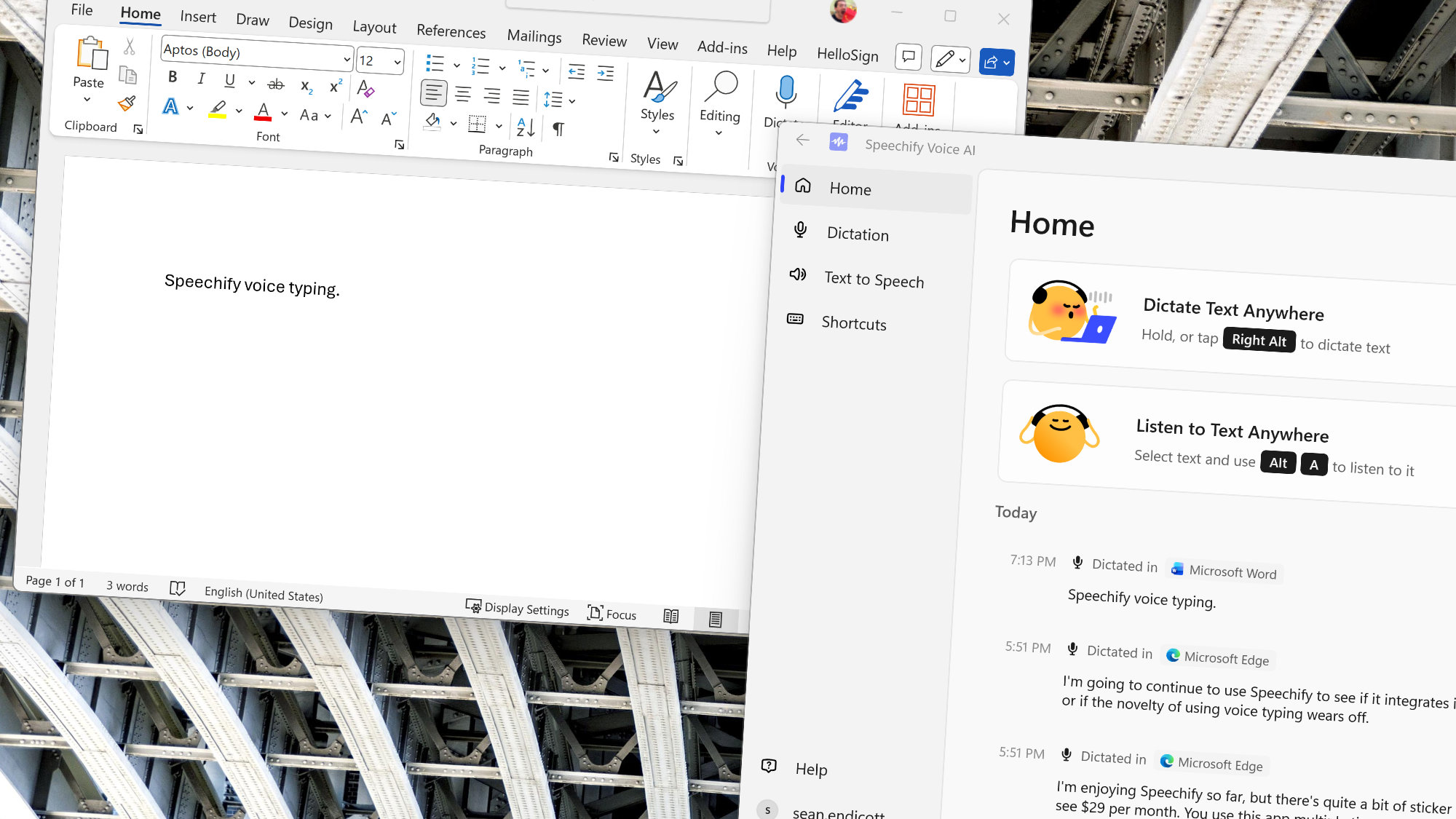Image resolution: width=1456 pixels, height=819 pixels.
Task: Click the 3 words count in the status bar
Action: tap(127, 586)
